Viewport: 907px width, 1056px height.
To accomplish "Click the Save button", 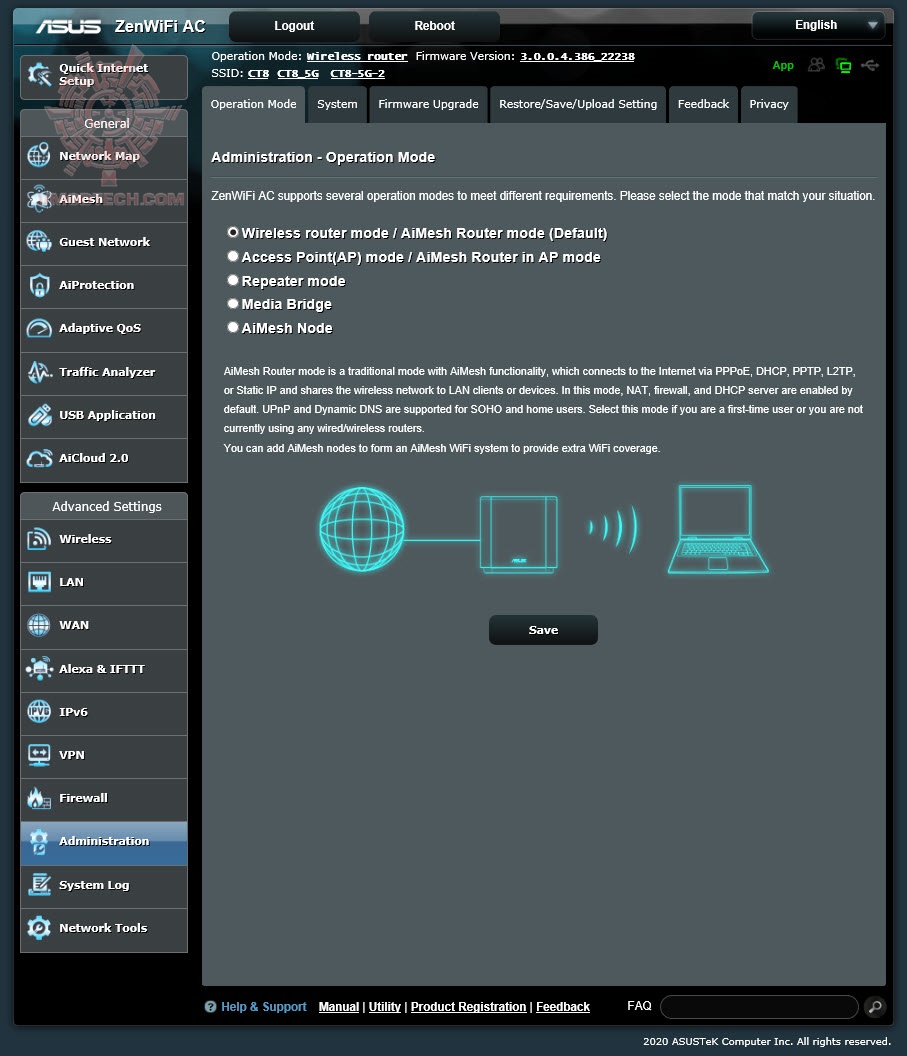I will click(543, 630).
